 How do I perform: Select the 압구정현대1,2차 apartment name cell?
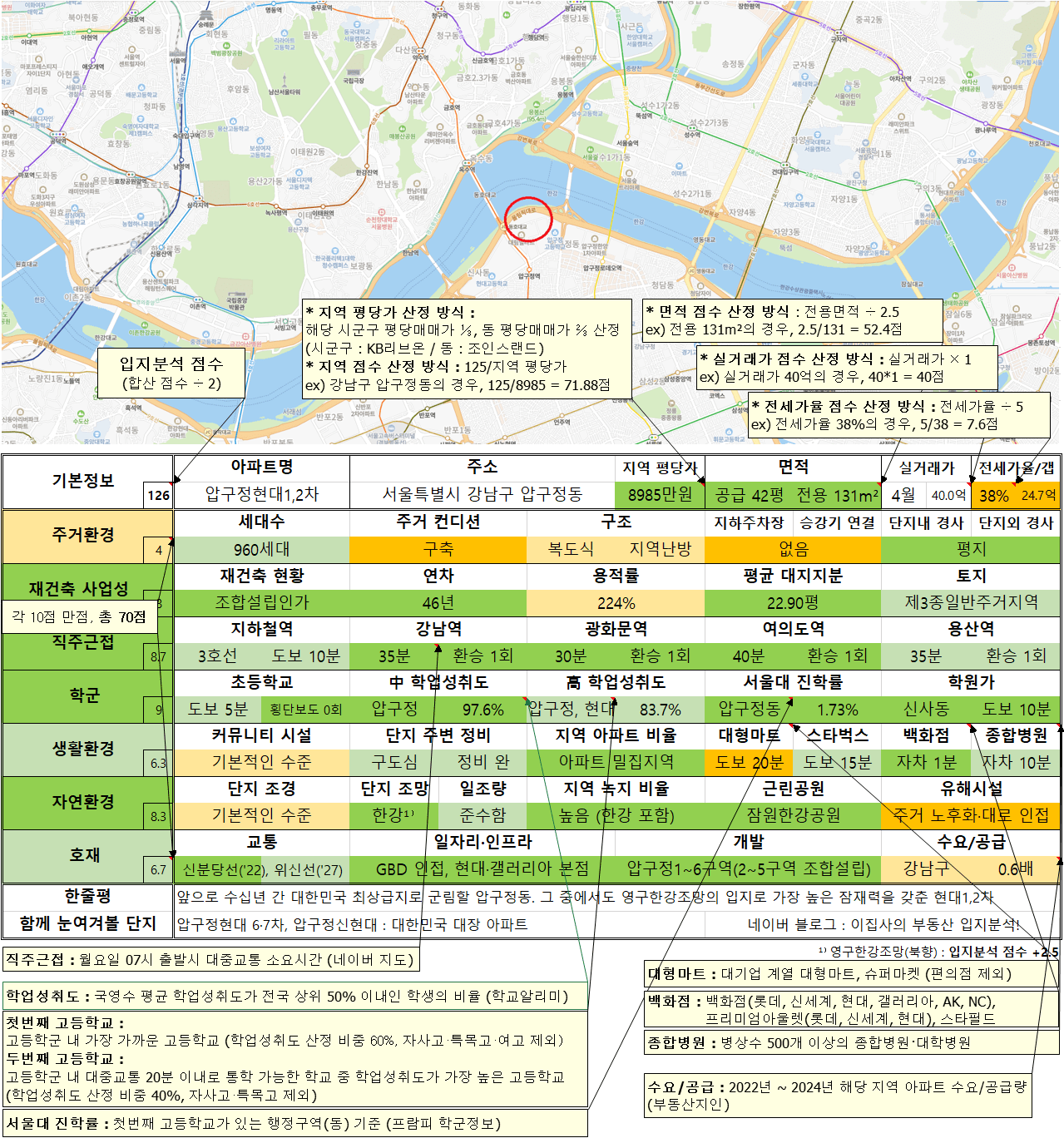point(262,495)
